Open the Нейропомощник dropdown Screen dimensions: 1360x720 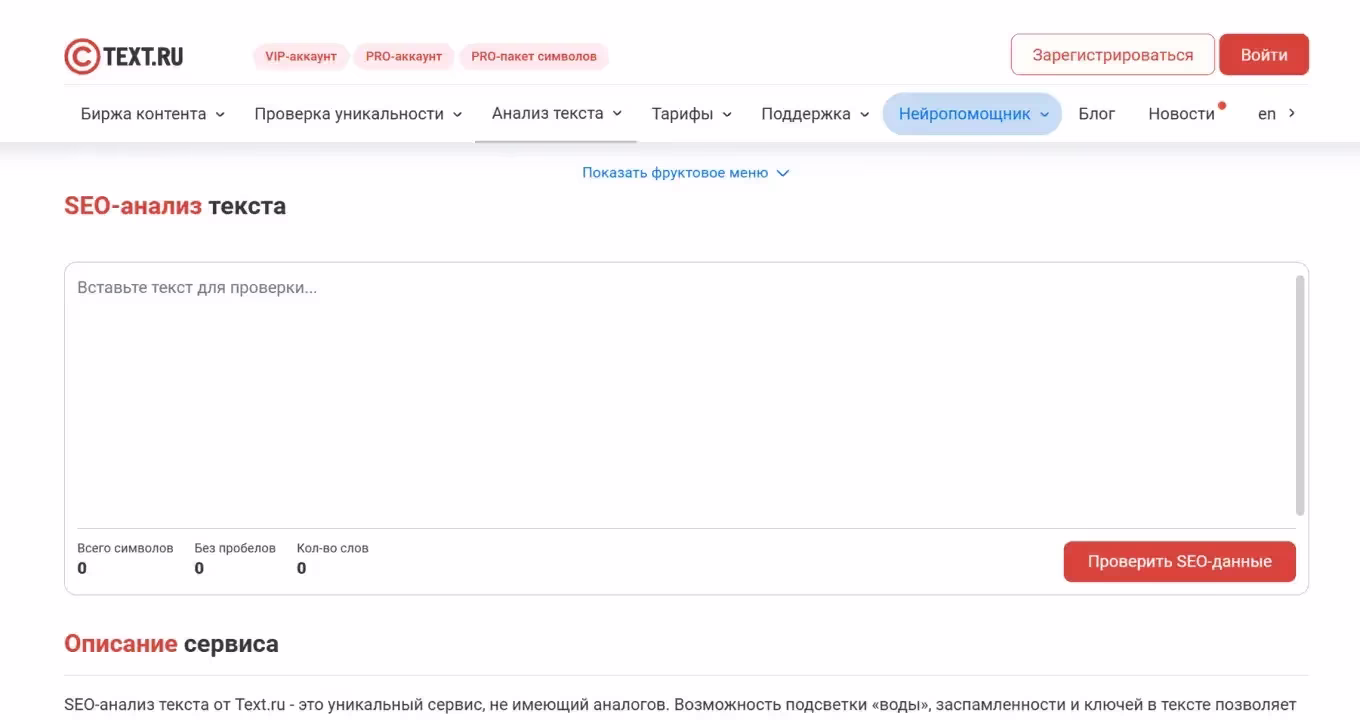click(972, 114)
